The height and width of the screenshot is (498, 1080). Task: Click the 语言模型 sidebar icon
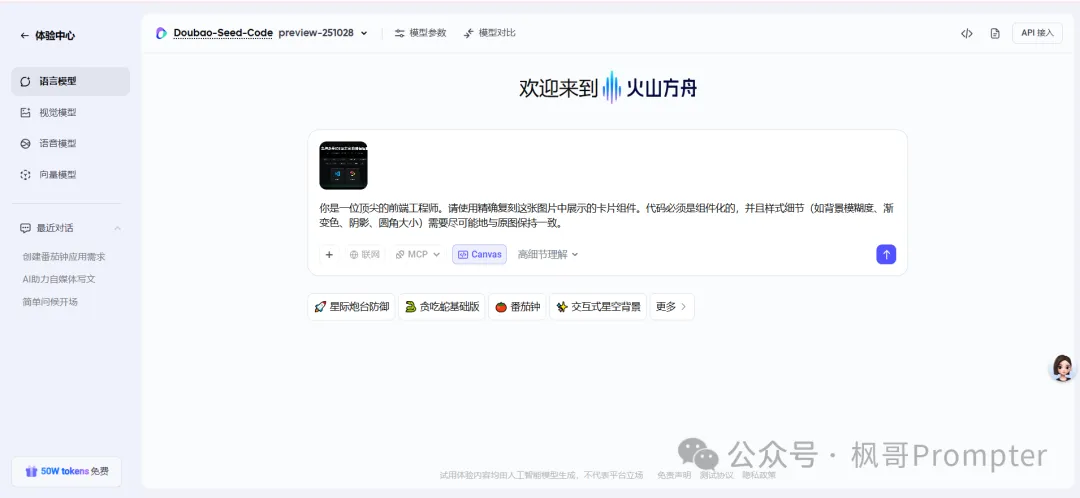[25, 81]
